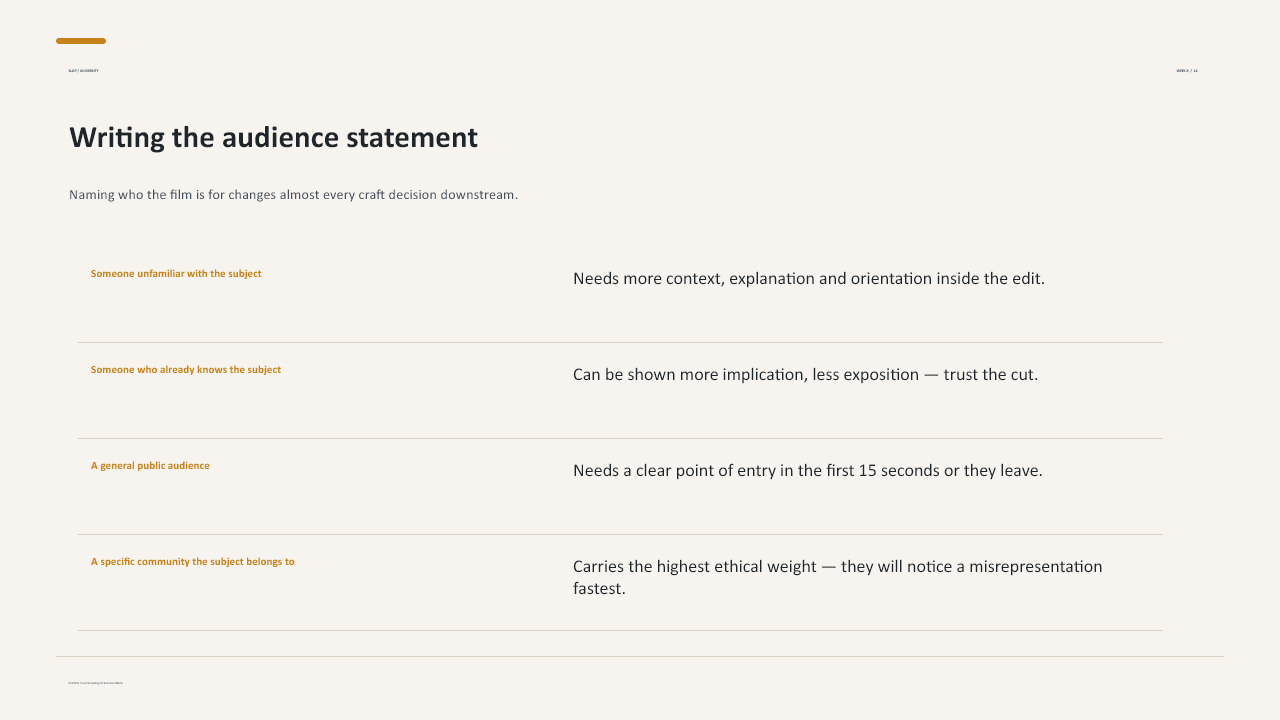Select the text about the first 15 seconds
This screenshot has height=720, width=1280.
808,471
